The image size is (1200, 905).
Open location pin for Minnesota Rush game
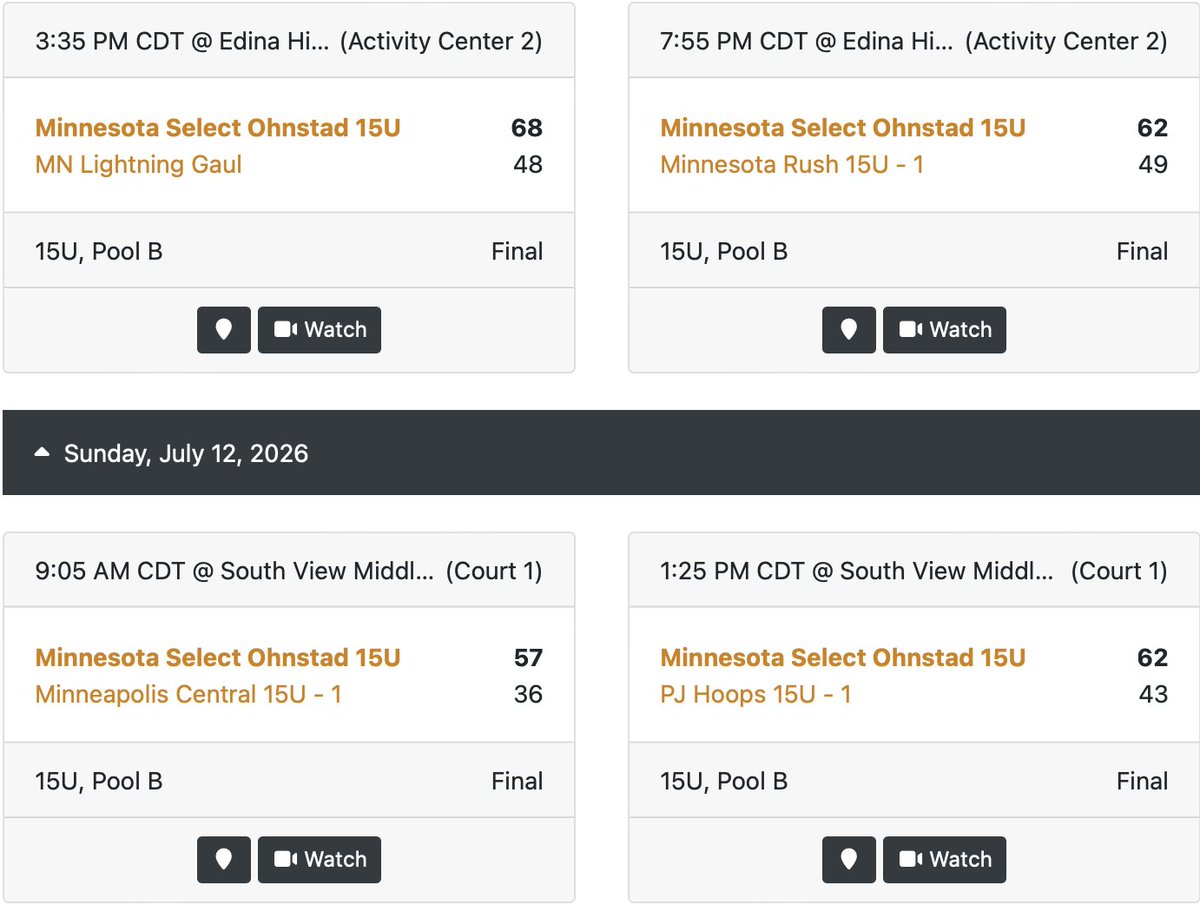point(849,330)
